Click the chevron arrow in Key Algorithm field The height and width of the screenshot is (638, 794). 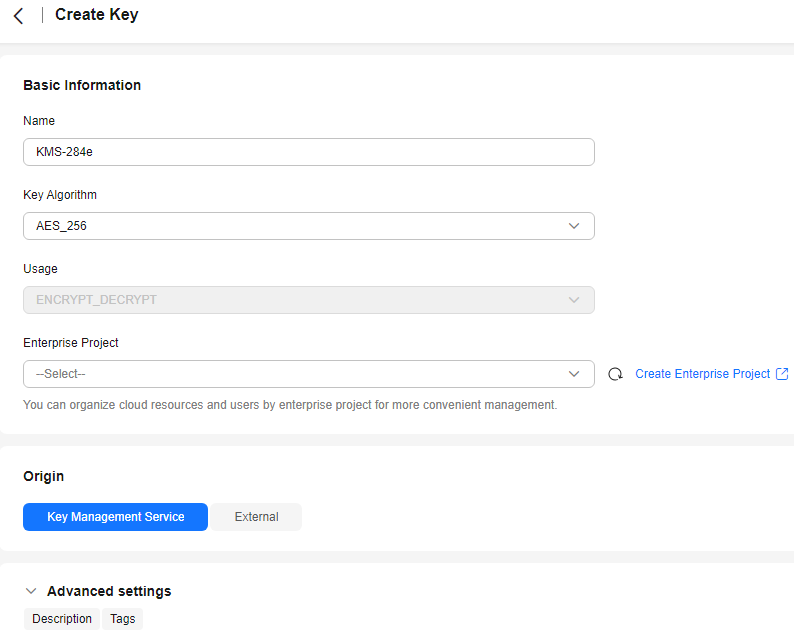574,226
